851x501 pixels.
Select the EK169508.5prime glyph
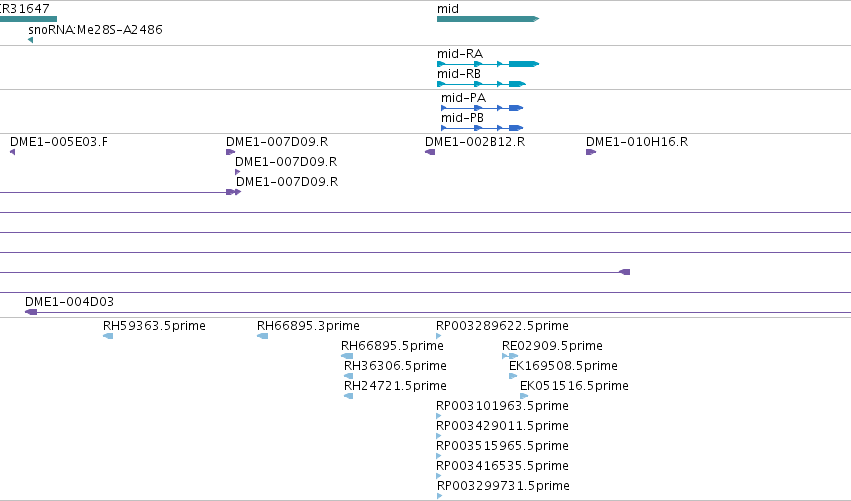[513, 376]
